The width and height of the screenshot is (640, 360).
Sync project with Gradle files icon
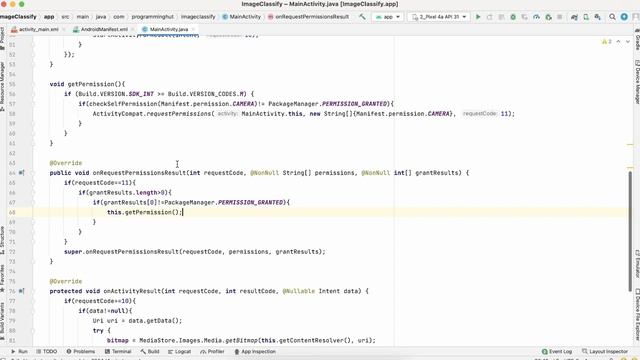coord(574,17)
